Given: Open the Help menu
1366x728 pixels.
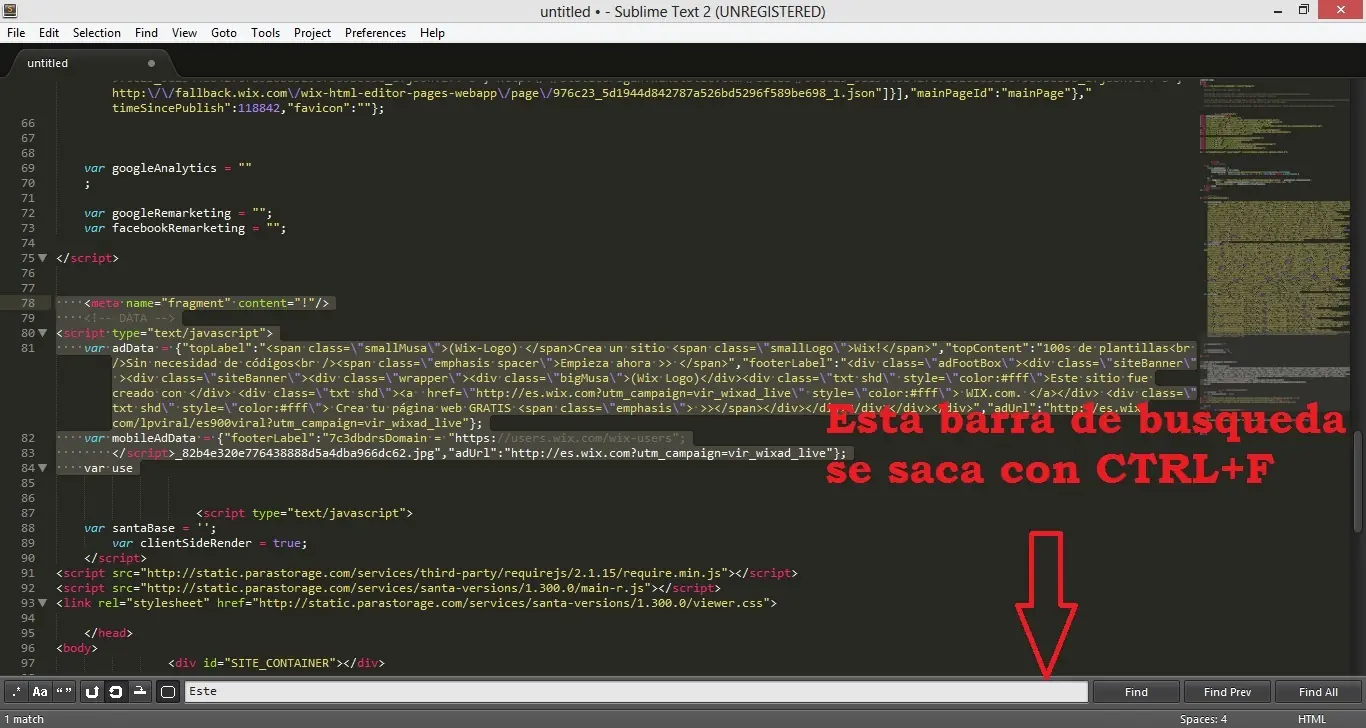Looking at the screenshot, I should tap(432, 33).
